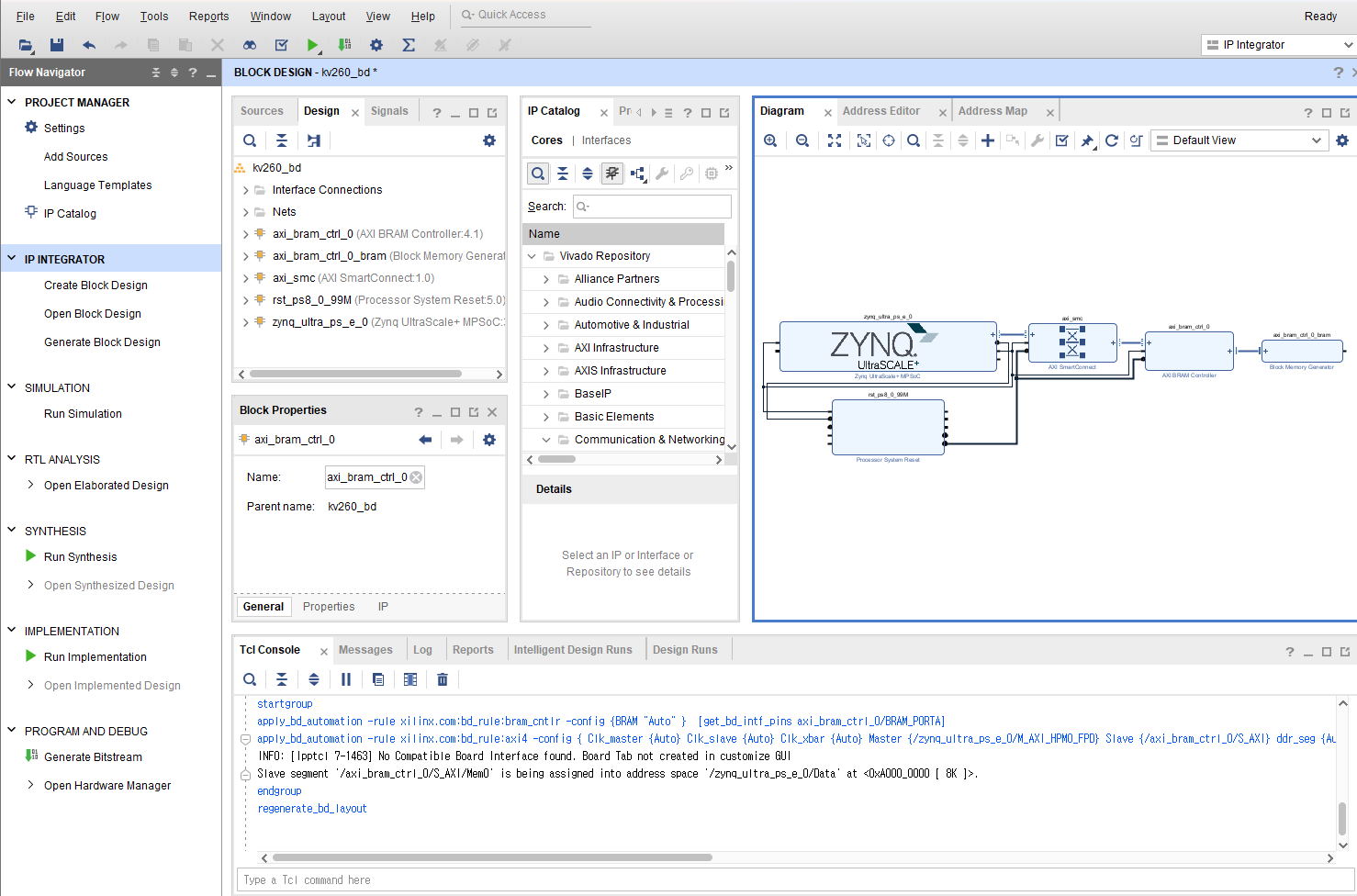Clear the Tcl Console with the trash icon
1357x896 pixels.
443,679
